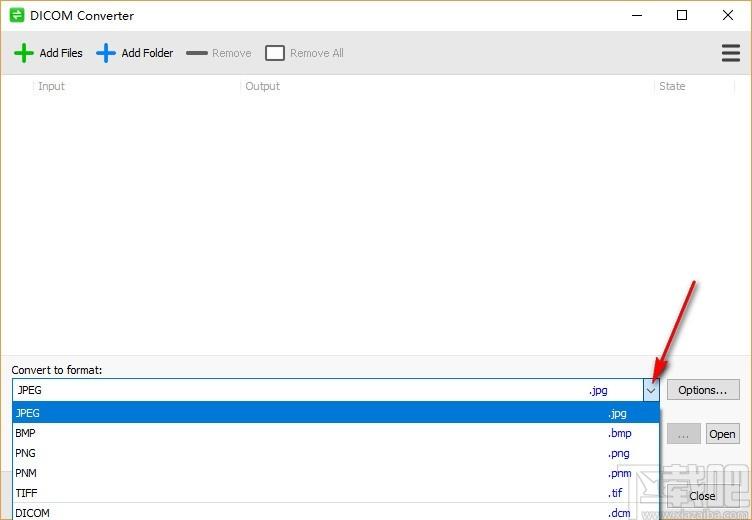Screen dimensions: 752x520
Task: Click the Open button
Action: point(722,434)
